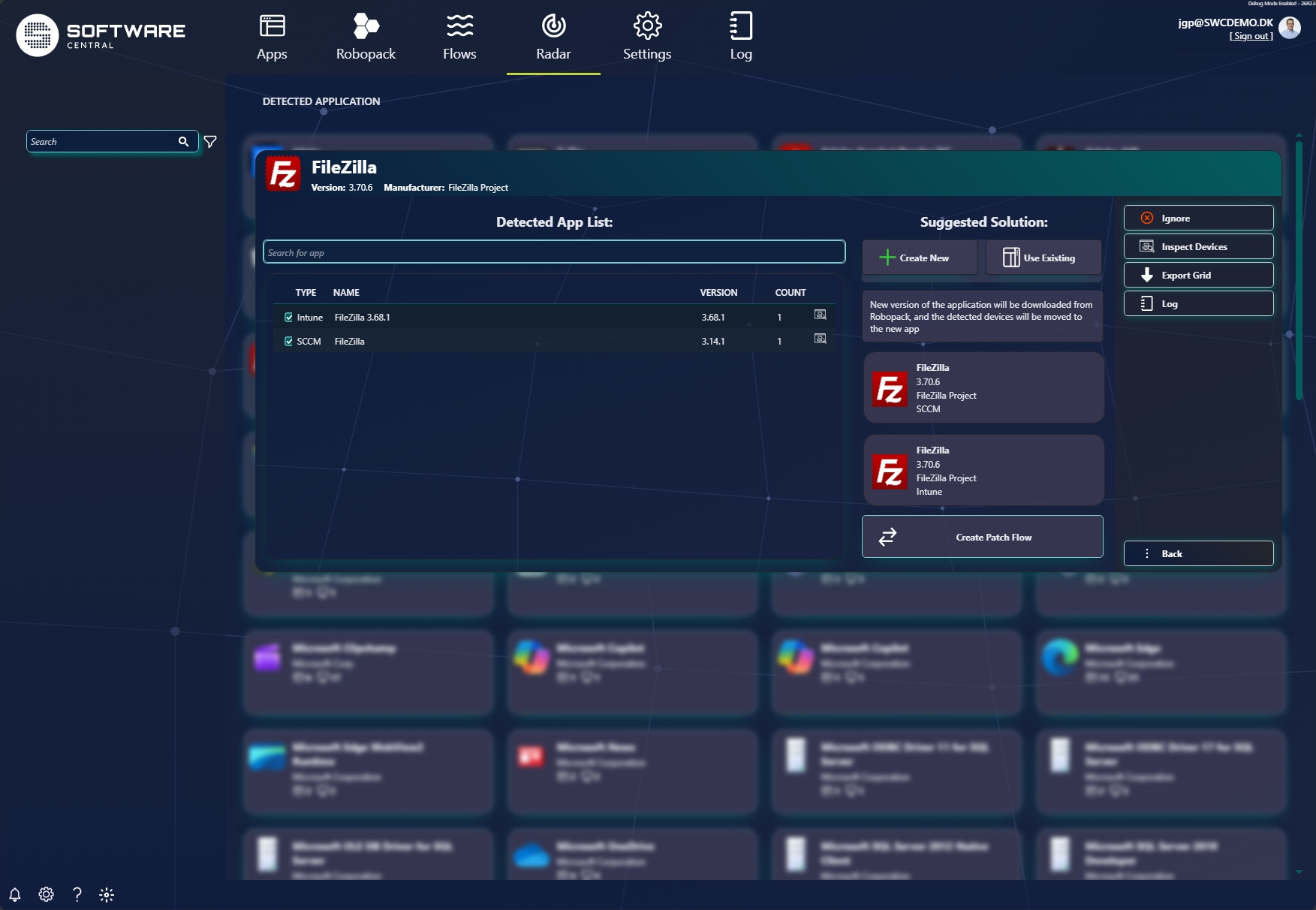Viewport: 1316px width, 910px height.
Task: Click version 3.68.1 cell
Action: point(713,318)
